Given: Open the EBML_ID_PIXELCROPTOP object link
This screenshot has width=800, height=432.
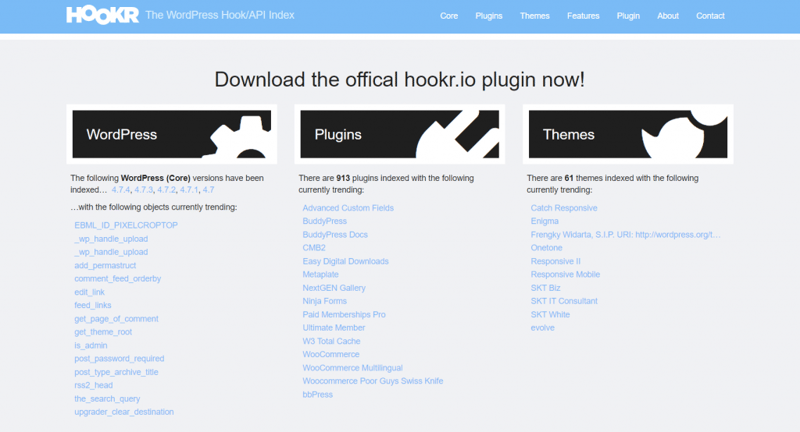Looking at the screenshot, I should coord(126,225).
